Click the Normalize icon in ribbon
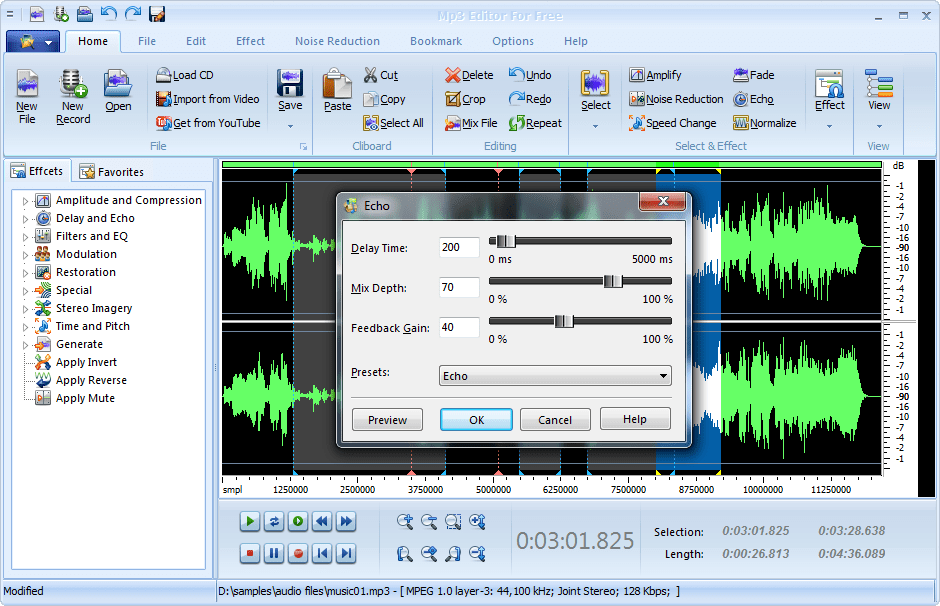Viewport: 940px width, 606px height. tap(741, 123)
